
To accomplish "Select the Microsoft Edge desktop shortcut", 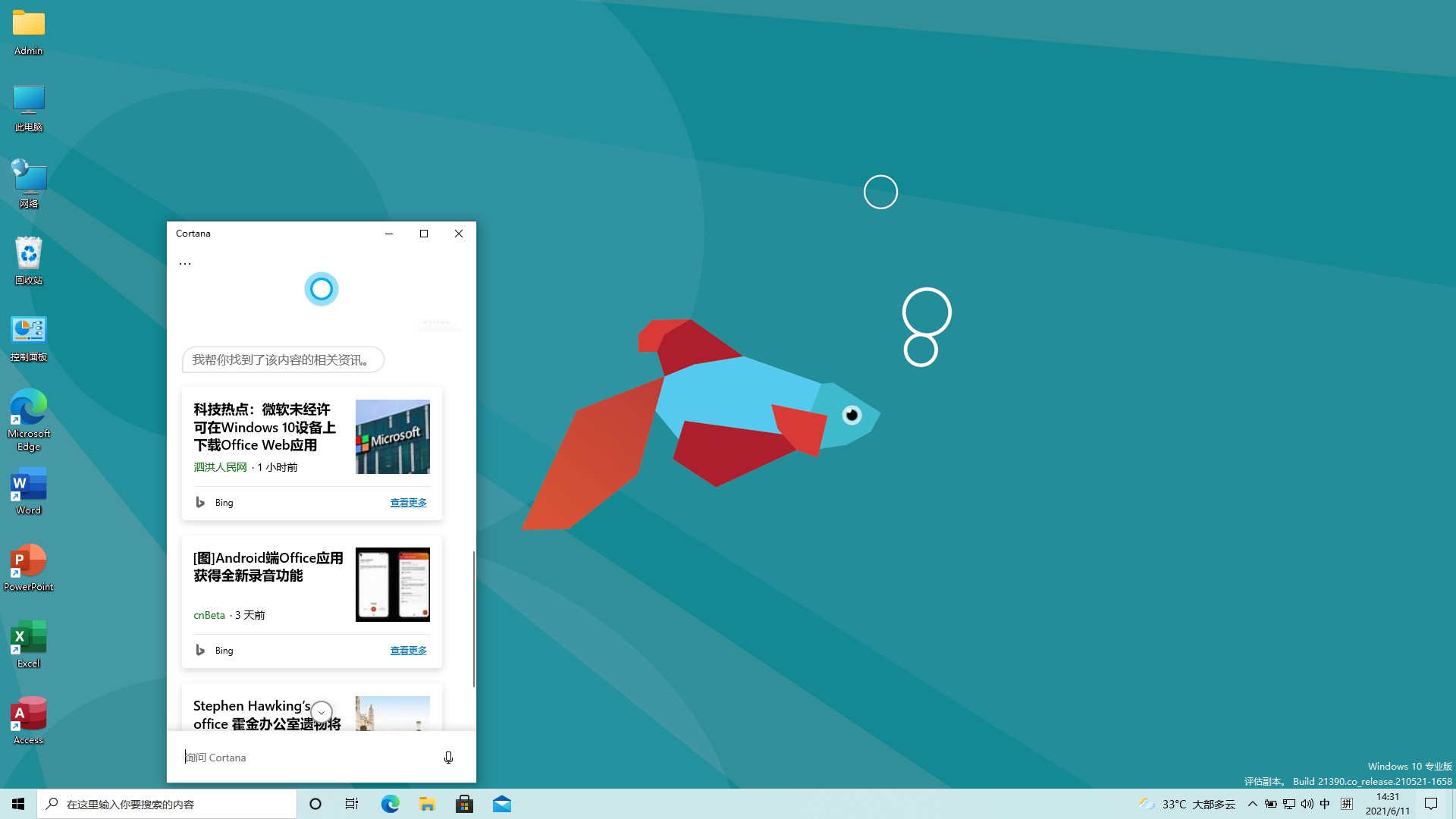I will click(x=29, y=420).
